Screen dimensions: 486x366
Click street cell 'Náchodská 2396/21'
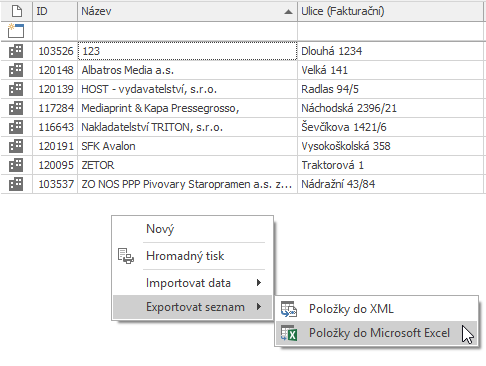pyautogui.click(x=390, y=108)
